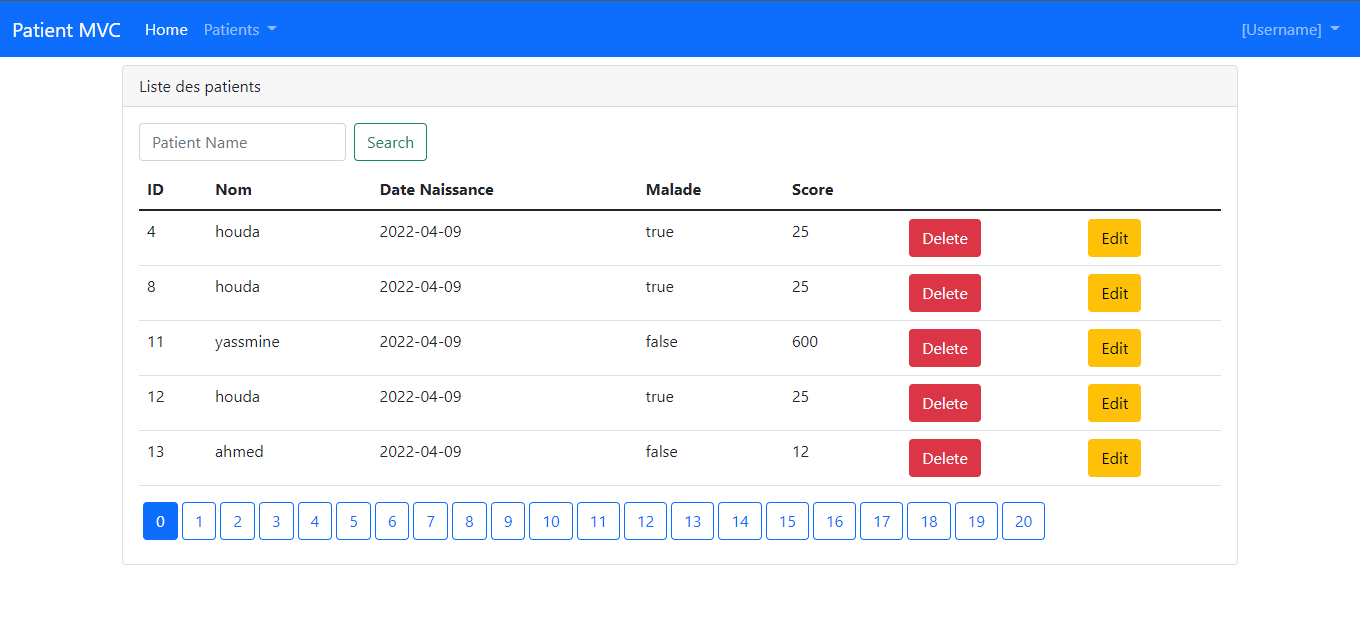Click the ID cell 11

click(x=155, y=342)
